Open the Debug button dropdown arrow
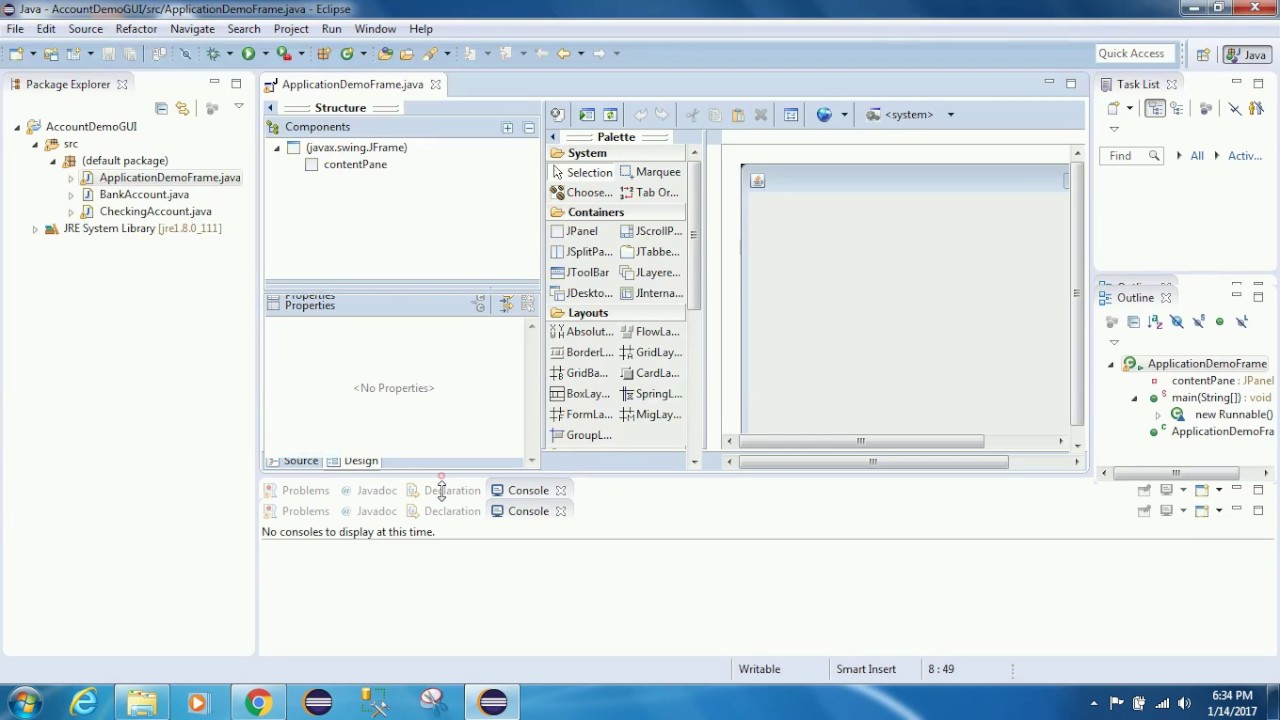 pos(229,53)
